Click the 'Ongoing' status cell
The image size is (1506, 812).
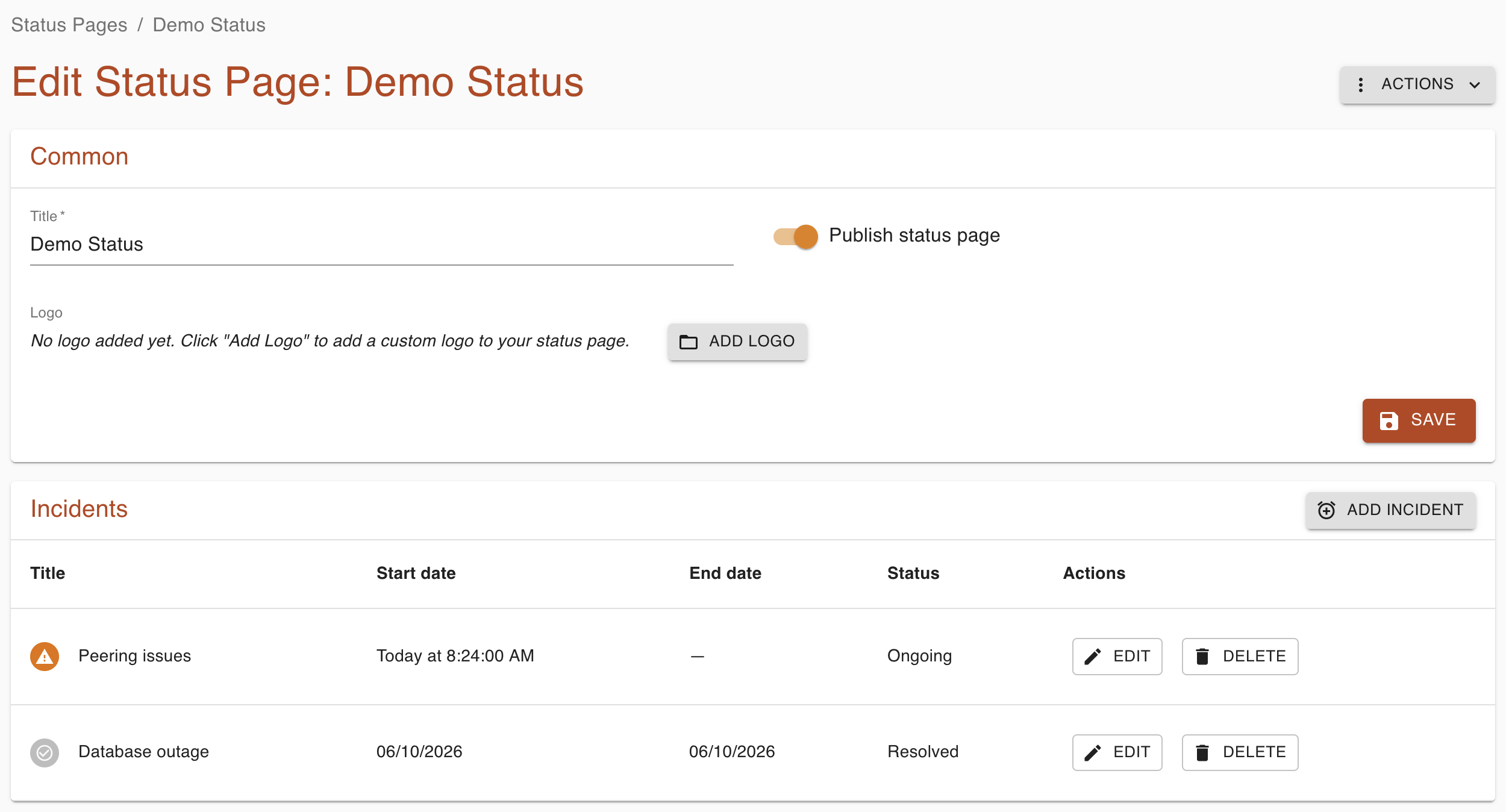919,656
